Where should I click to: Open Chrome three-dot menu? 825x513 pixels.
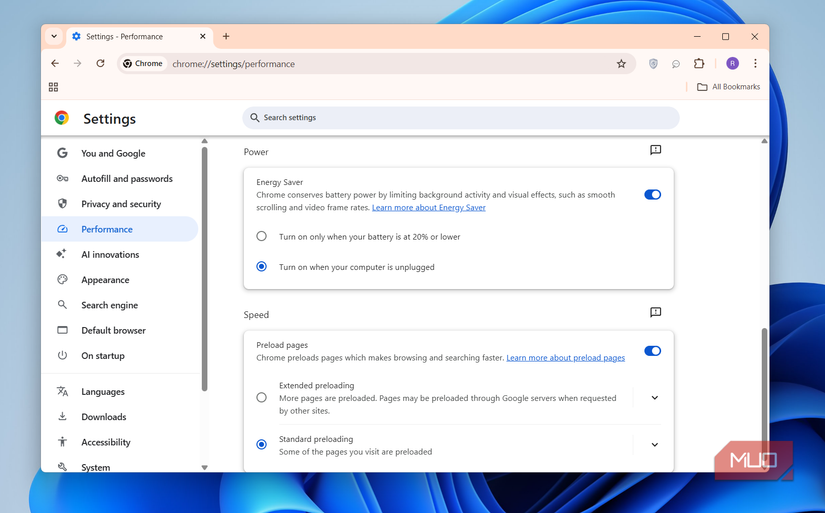click(755, 64)
